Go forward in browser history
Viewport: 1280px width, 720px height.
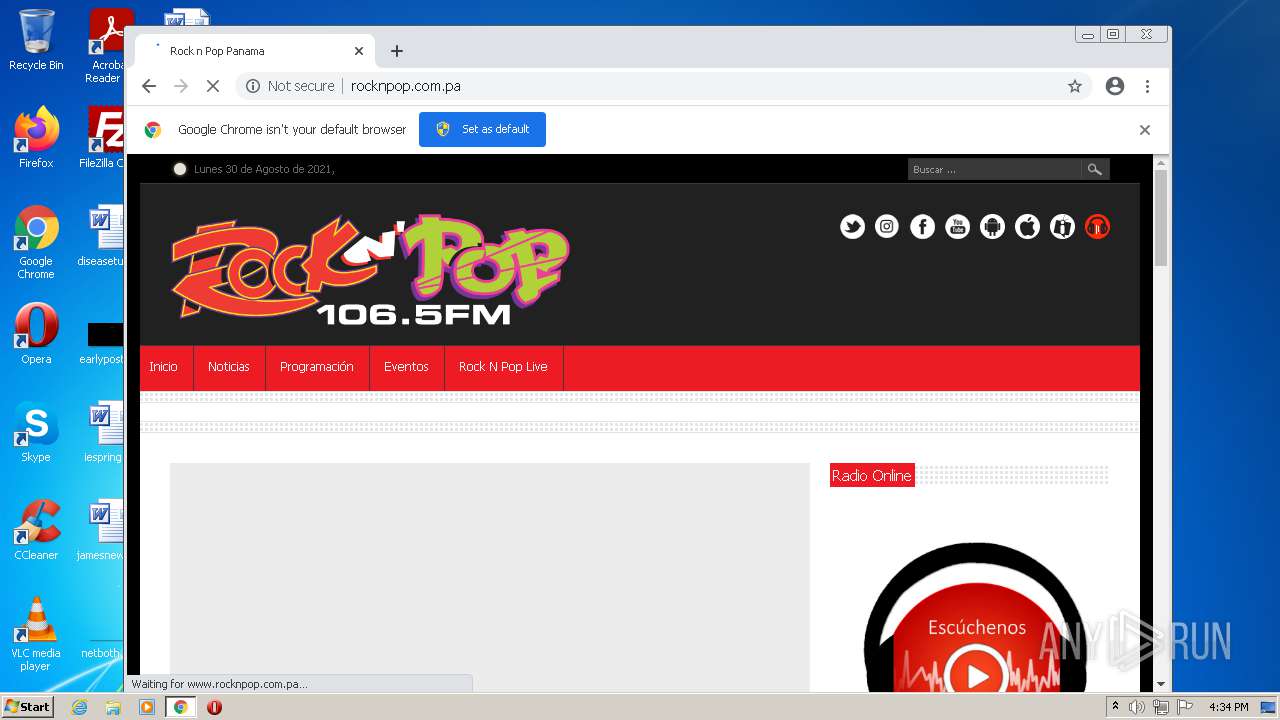[181, 86]
